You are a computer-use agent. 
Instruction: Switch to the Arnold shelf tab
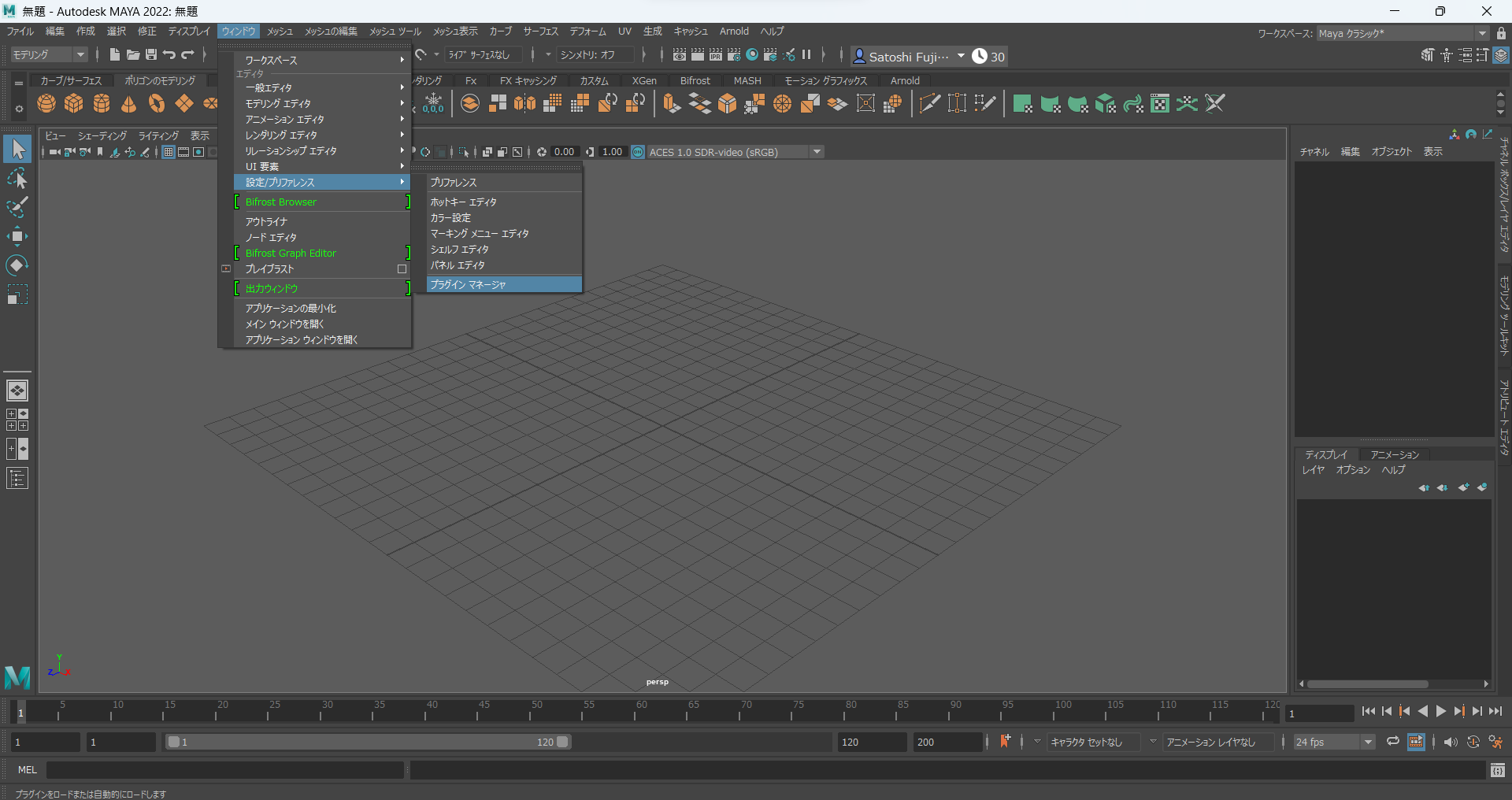(x=905, y=80)
